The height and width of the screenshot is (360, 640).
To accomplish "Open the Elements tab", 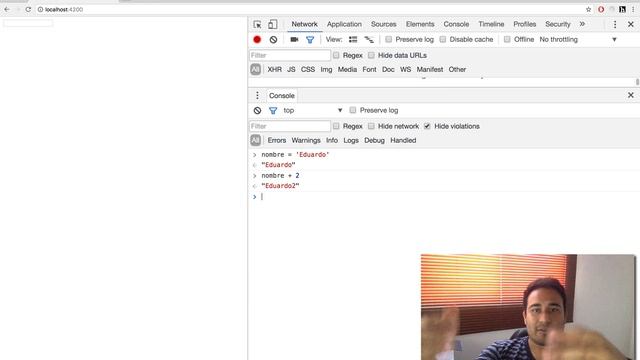I will (x=420, y=24).
